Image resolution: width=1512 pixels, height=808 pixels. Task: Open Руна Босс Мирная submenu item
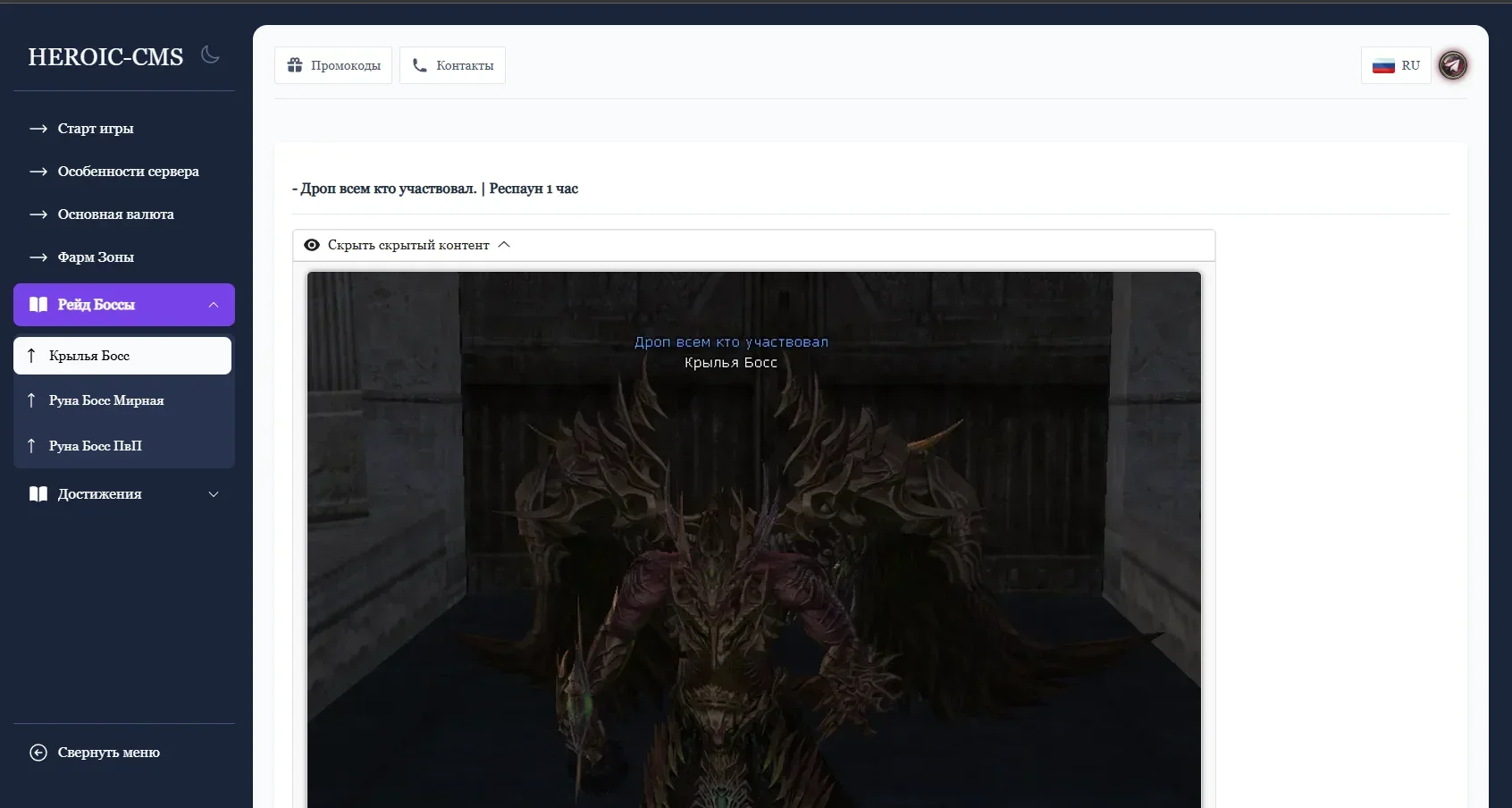(x=122, y=400)
